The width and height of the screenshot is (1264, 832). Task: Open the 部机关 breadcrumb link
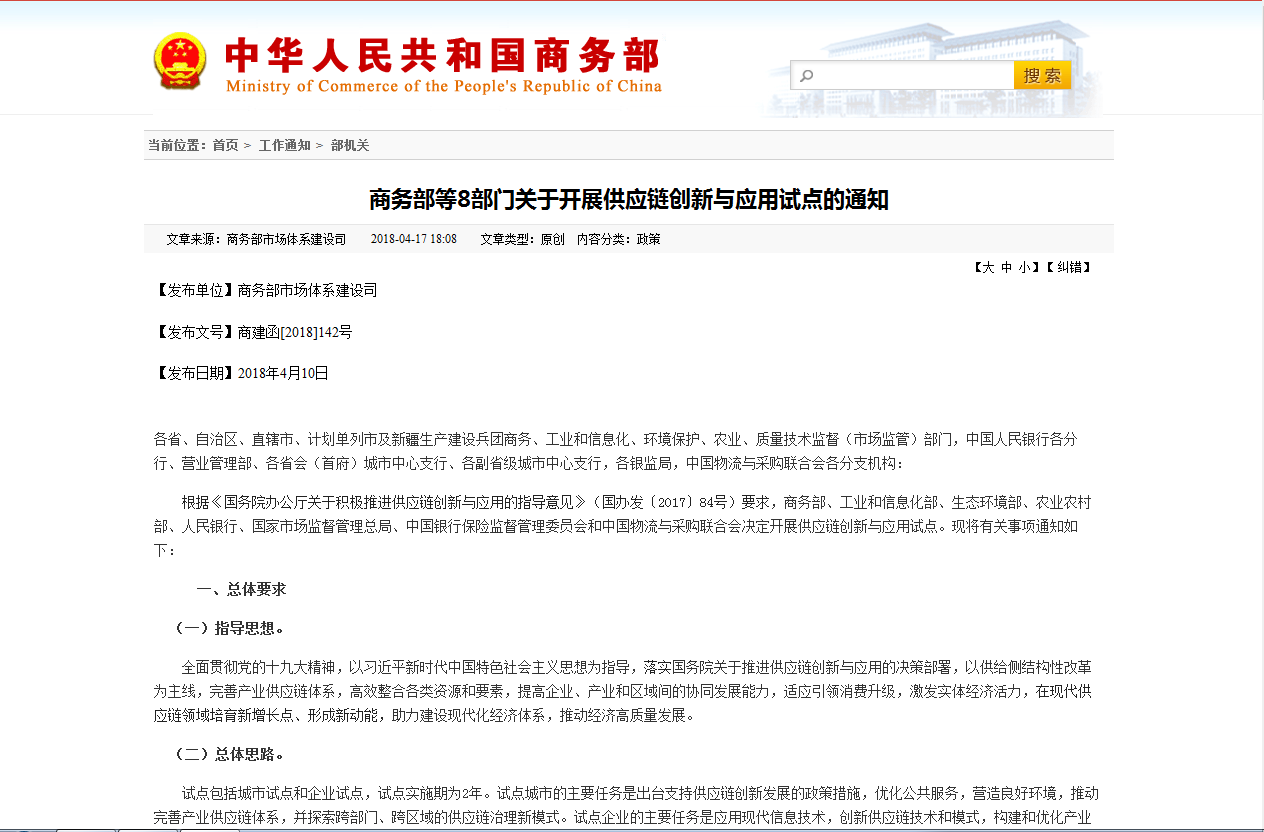point(350,145)
